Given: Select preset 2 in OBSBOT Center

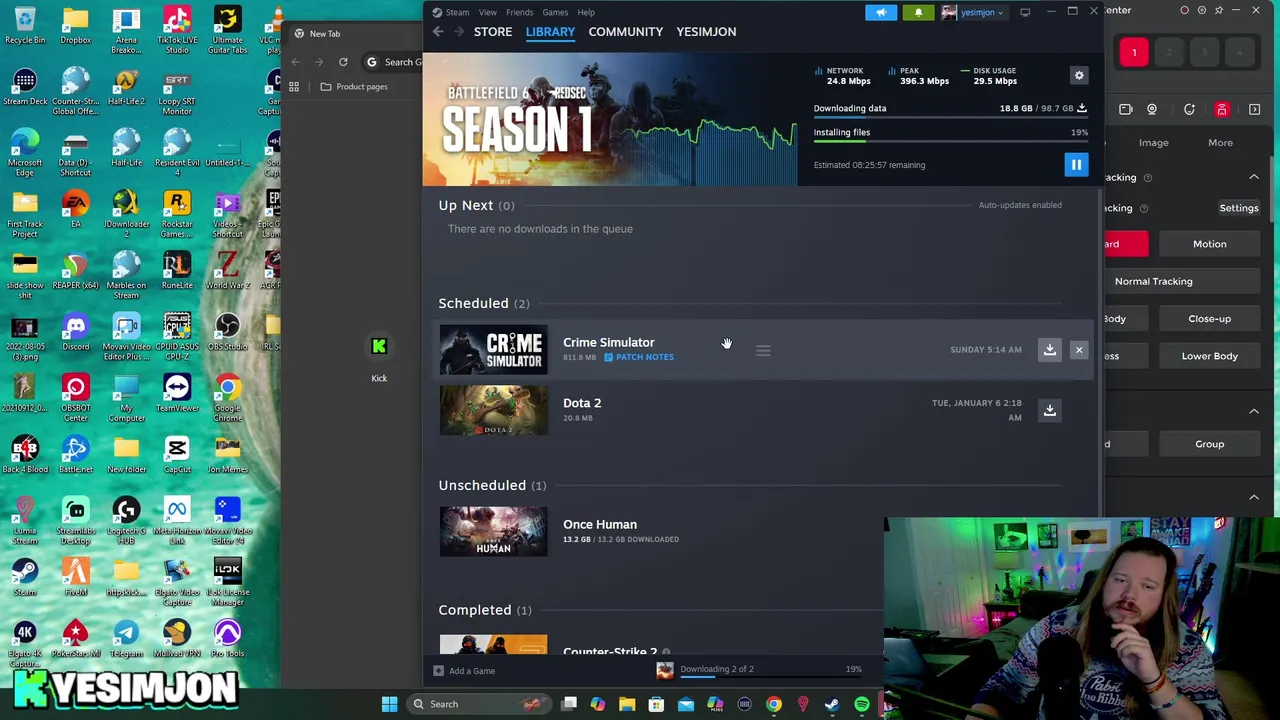Looking at the screenshot, I should 1169,52.
